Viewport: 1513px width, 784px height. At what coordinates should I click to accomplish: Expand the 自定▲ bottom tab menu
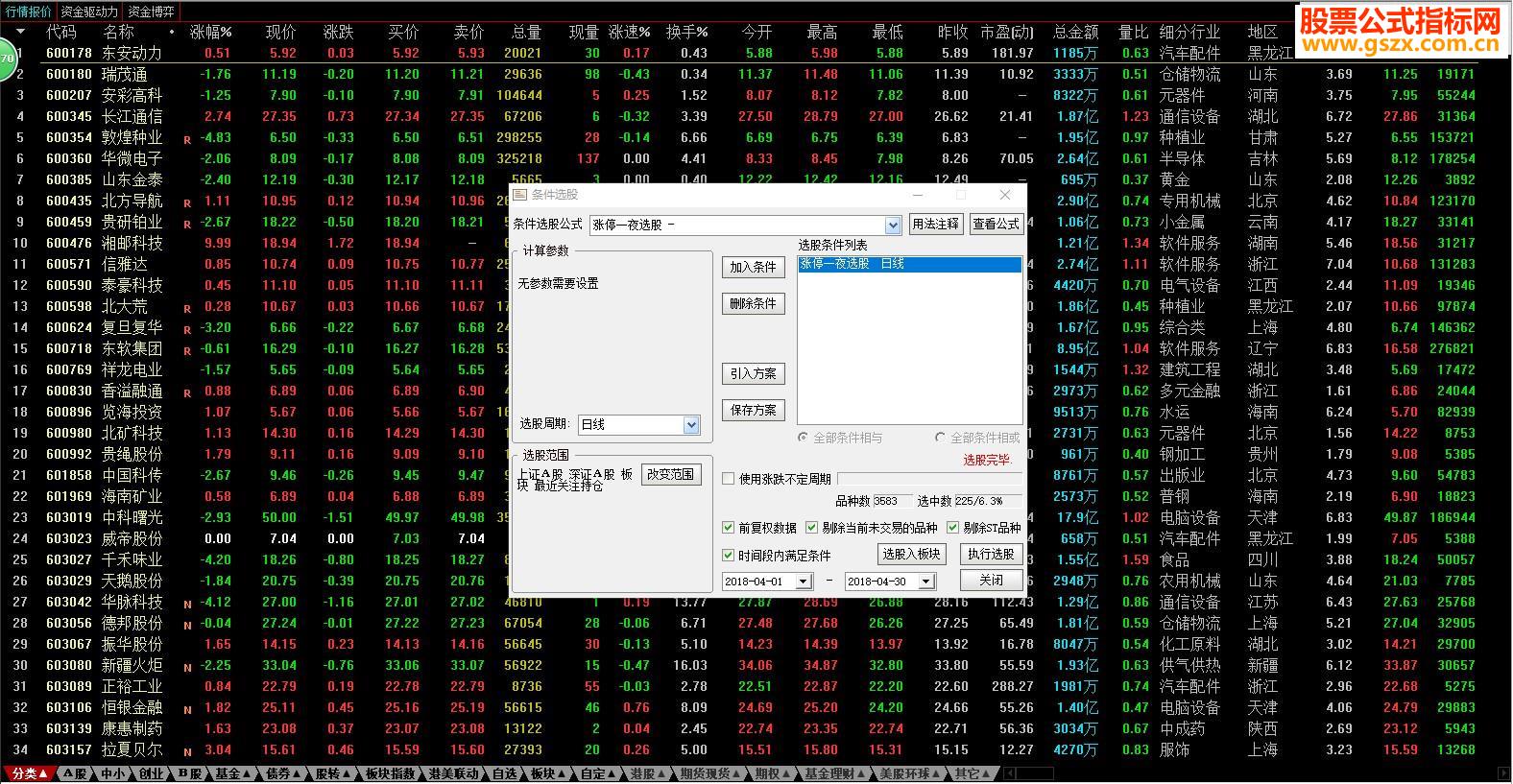[x=599, y=773]
